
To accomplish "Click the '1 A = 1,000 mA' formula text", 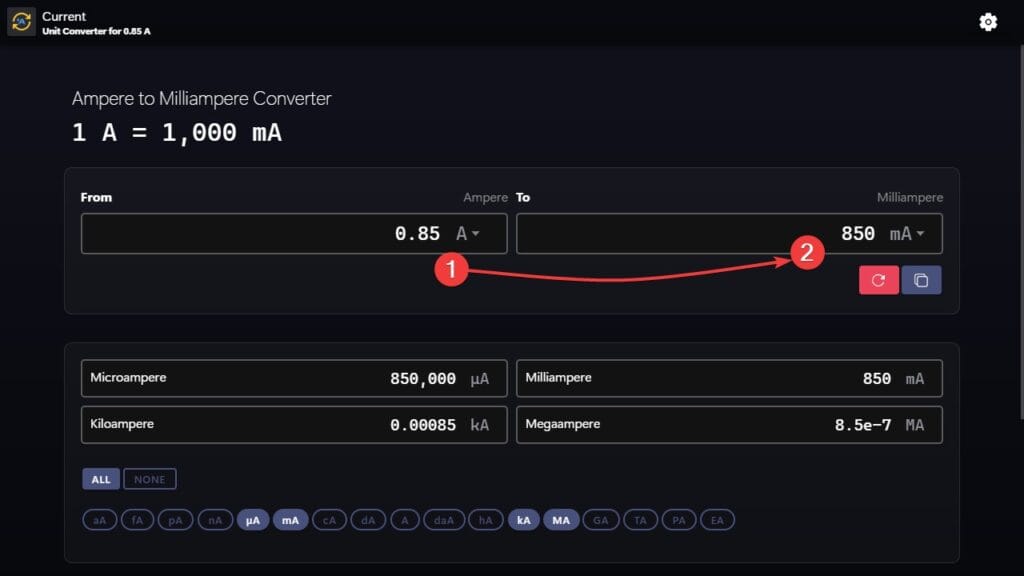I will (x=177, y=133).
